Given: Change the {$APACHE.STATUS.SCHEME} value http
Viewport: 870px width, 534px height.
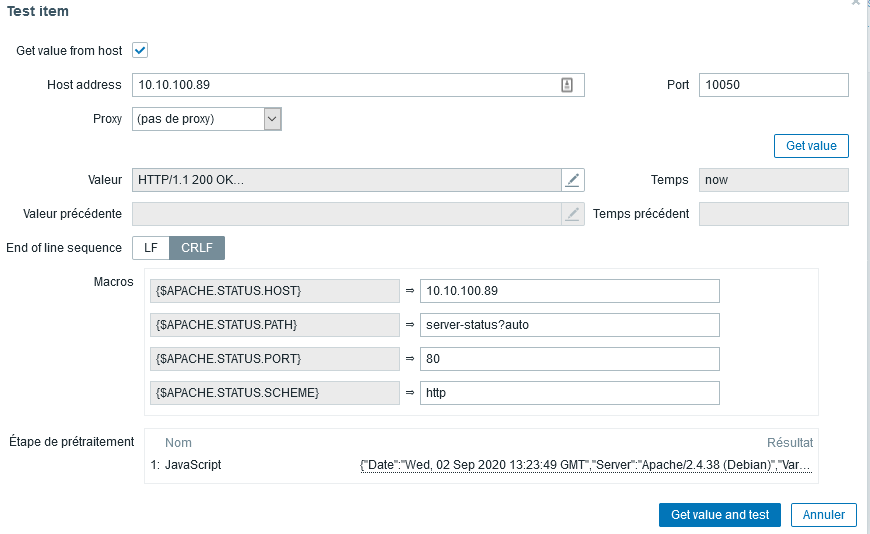Looking at the screenshot, I should click(569, 393).
